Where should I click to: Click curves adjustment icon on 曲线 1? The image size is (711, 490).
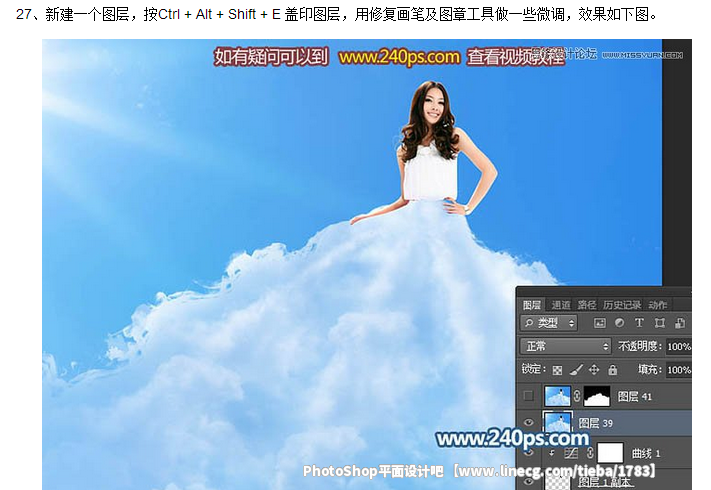pos(570,453)
